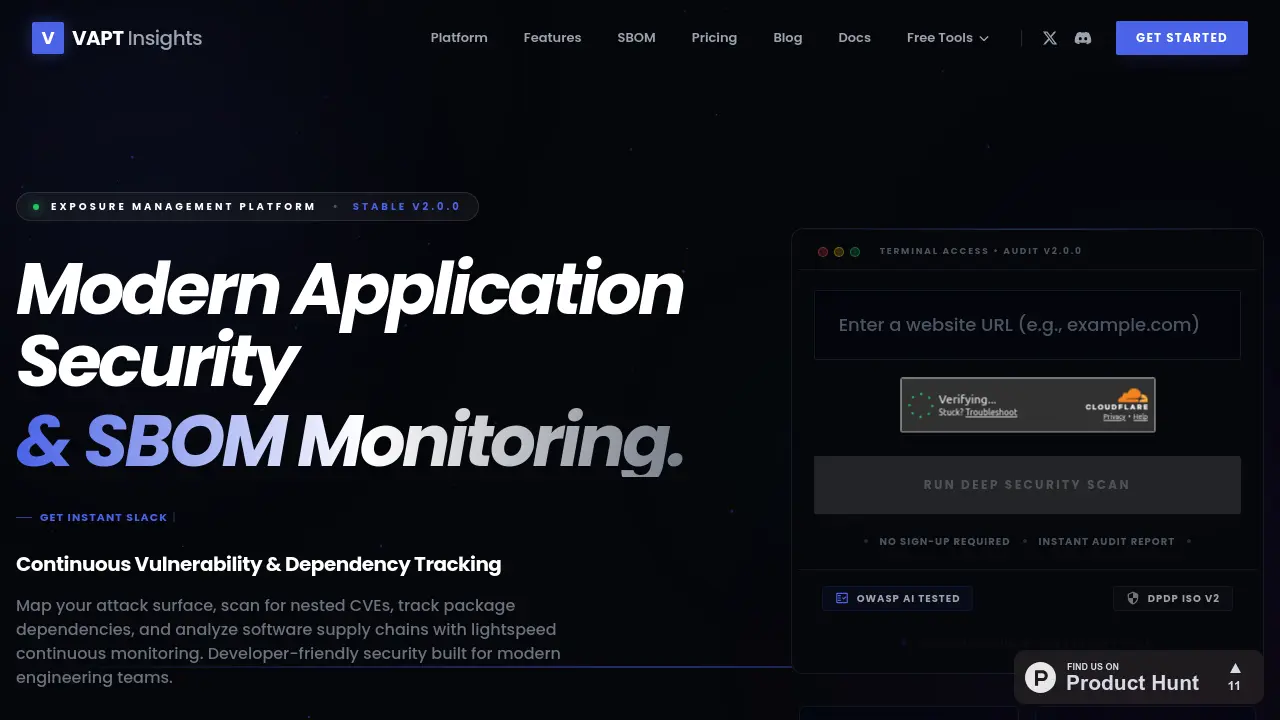
Task: Click the GET INSTANT SLACK text
Action: (103, 517)
